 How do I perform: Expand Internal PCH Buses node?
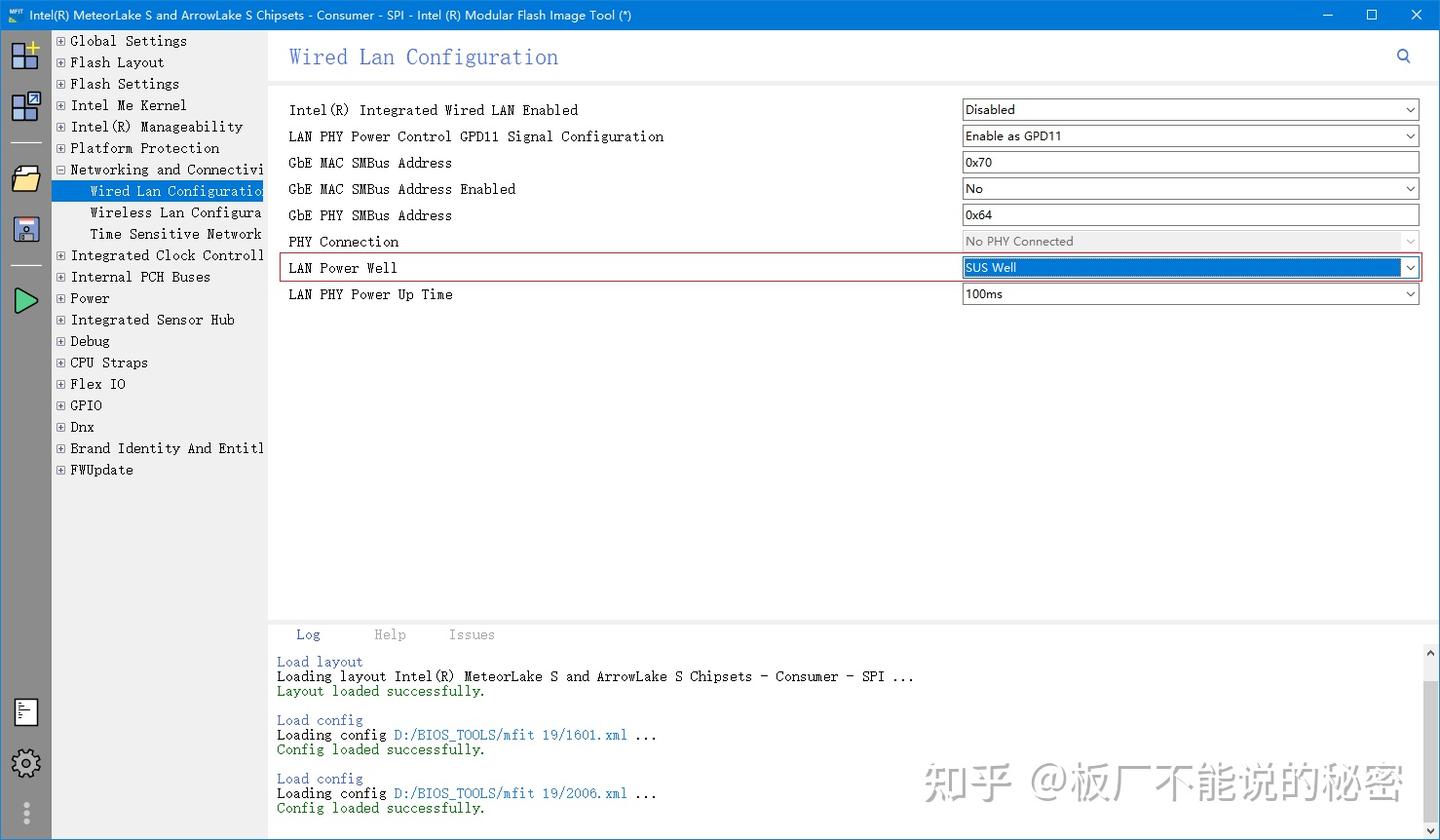[x=61, y=277]
